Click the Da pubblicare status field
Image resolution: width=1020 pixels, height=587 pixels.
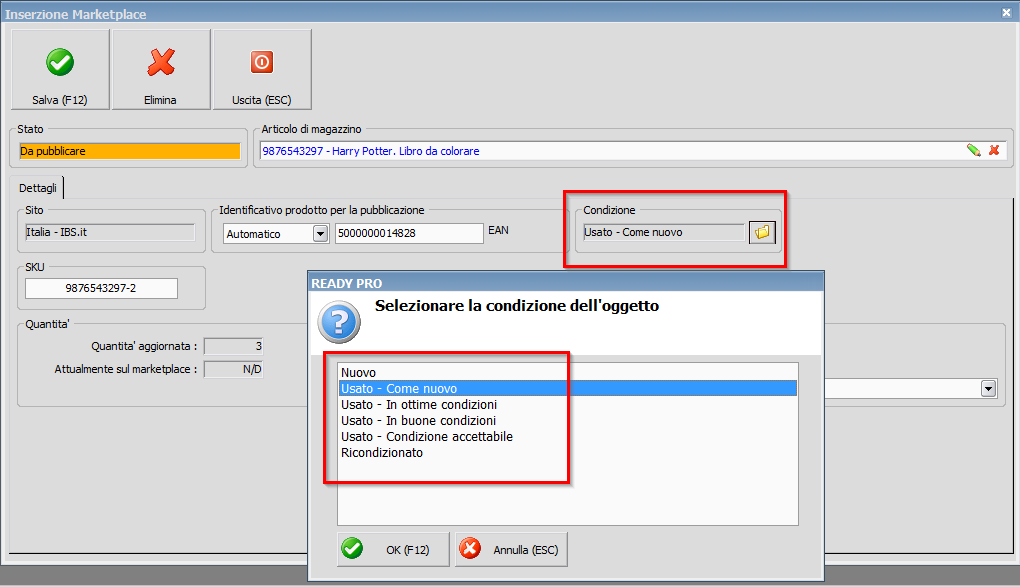(129, 151)
